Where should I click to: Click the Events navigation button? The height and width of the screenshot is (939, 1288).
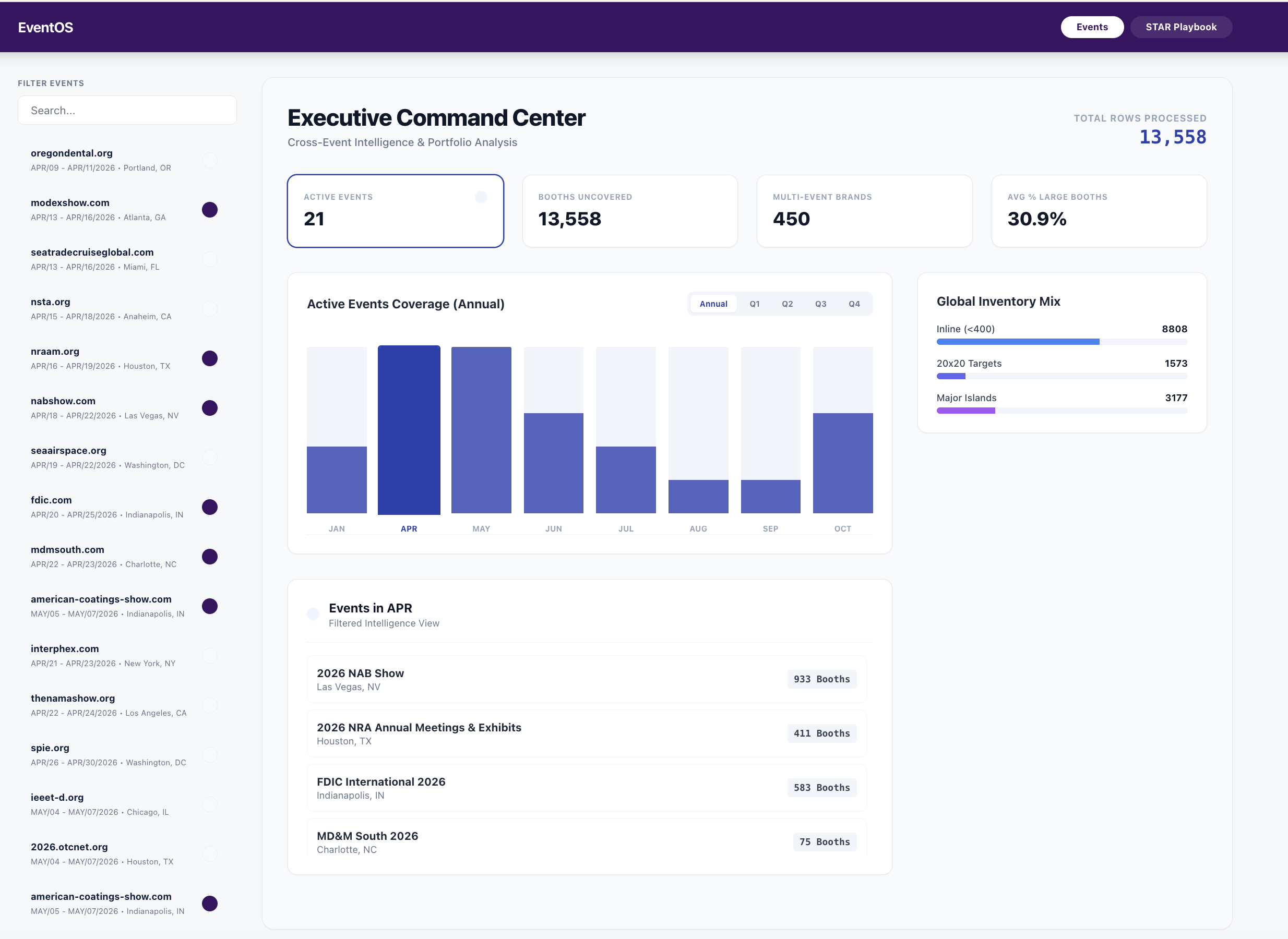coord(1092,27)
